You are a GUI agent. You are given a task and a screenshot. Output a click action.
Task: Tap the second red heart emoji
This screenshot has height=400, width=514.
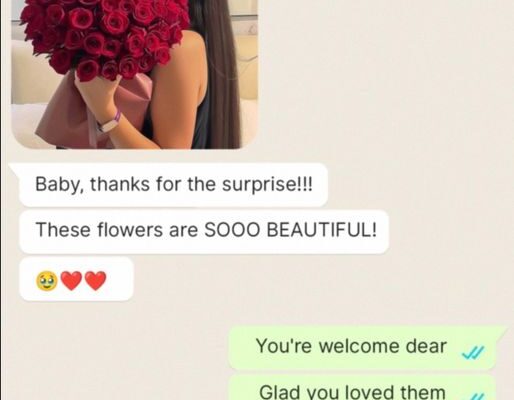point(96,281)
